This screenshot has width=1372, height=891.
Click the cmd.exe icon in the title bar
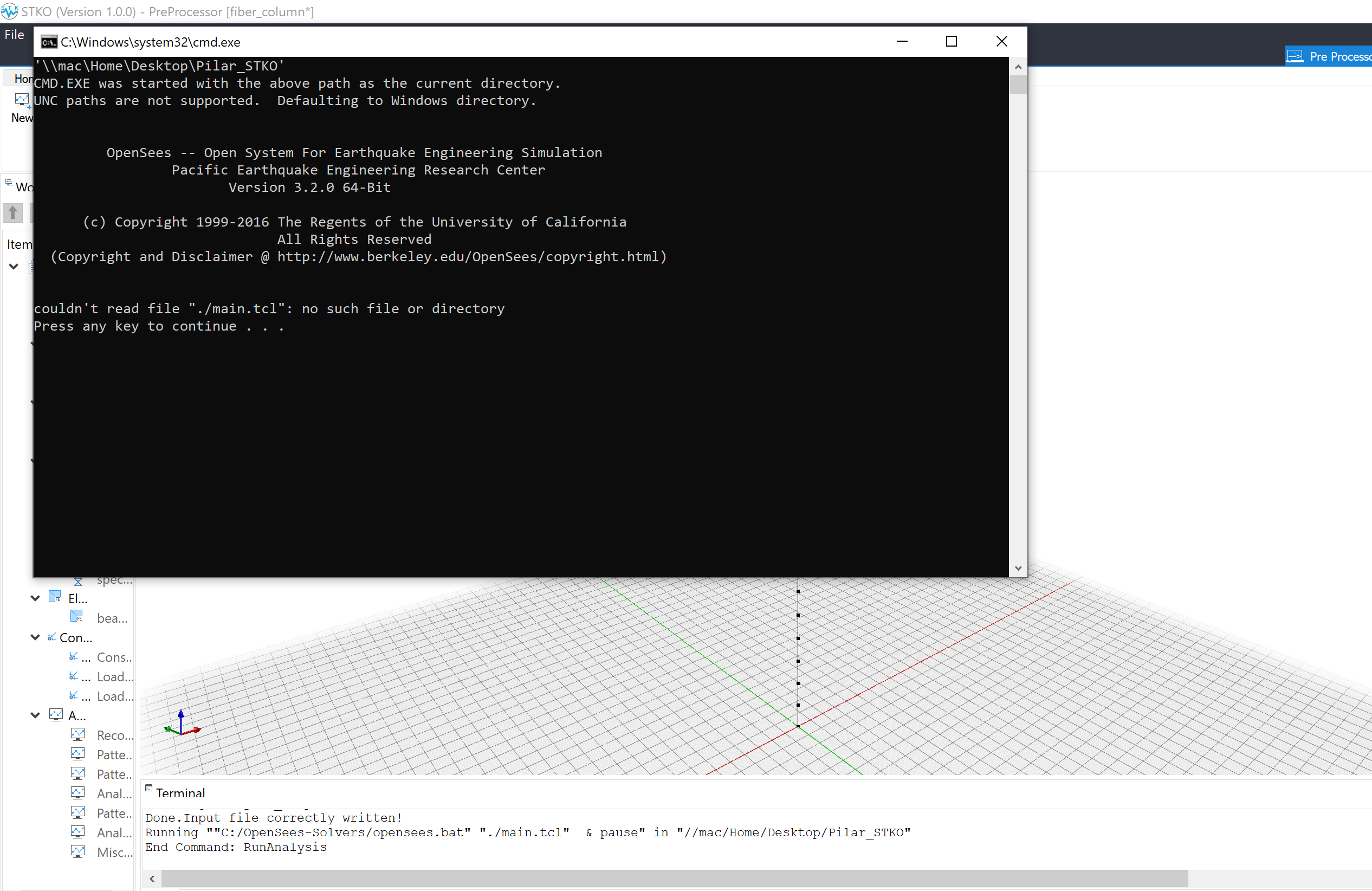tap(48, 42)
